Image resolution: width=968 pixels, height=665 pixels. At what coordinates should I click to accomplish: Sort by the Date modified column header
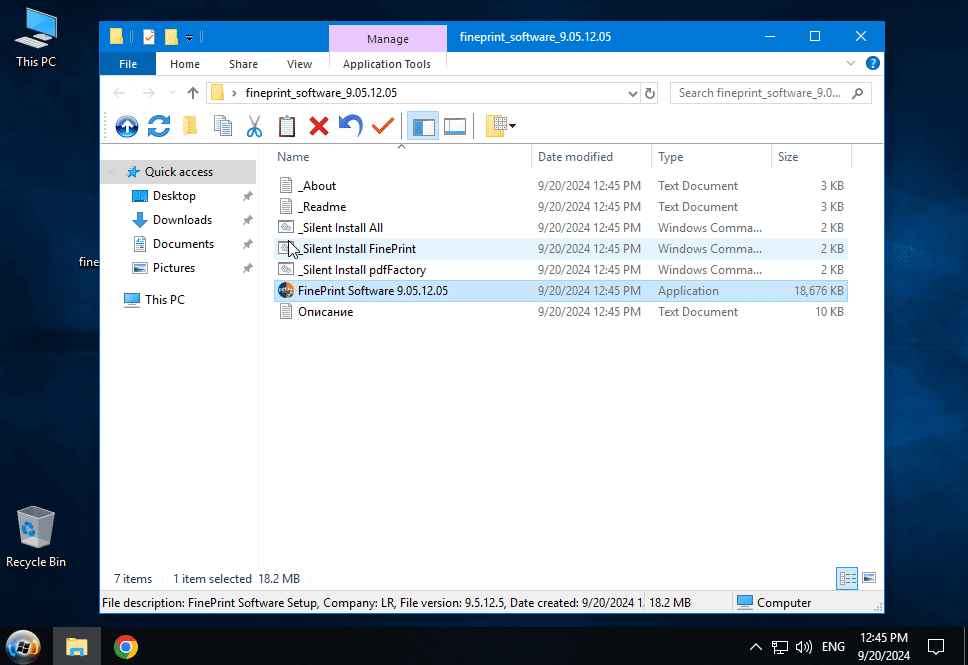pos(591,157)
